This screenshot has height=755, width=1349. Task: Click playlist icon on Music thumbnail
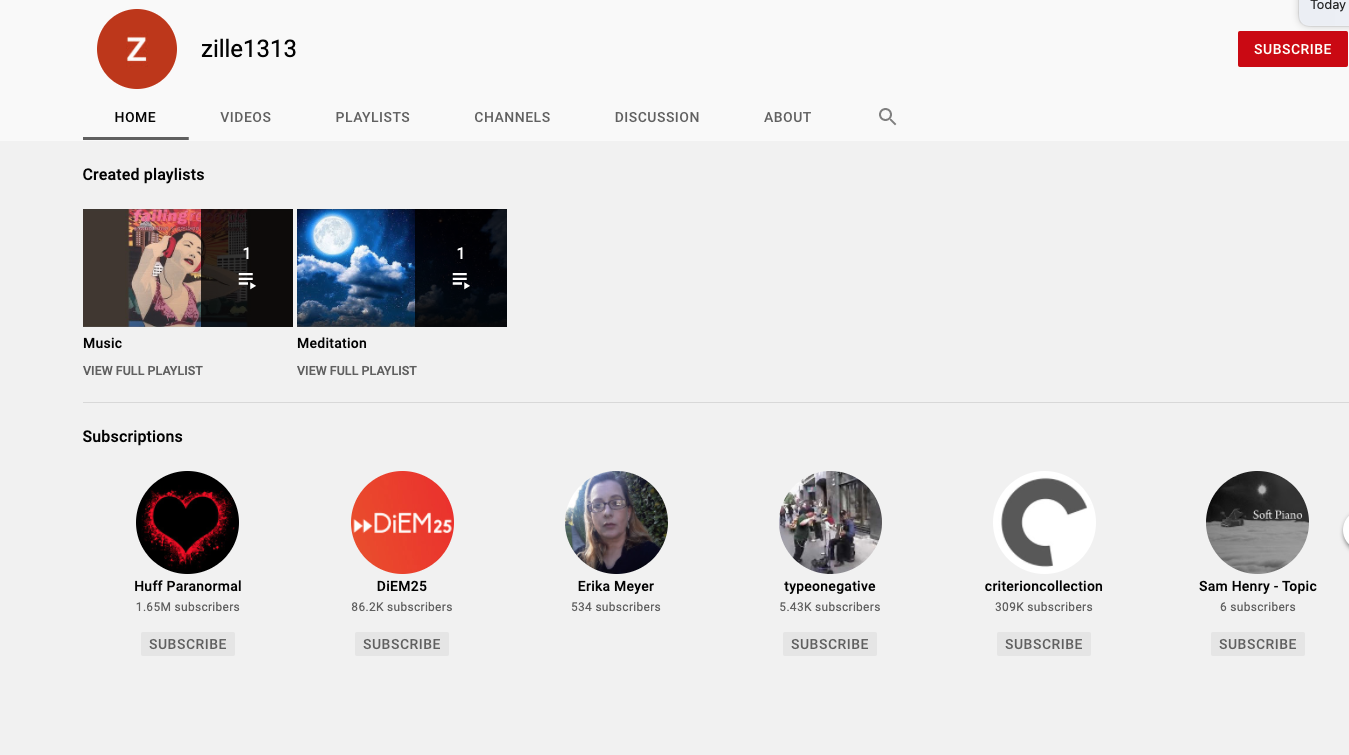pos(246,281)
